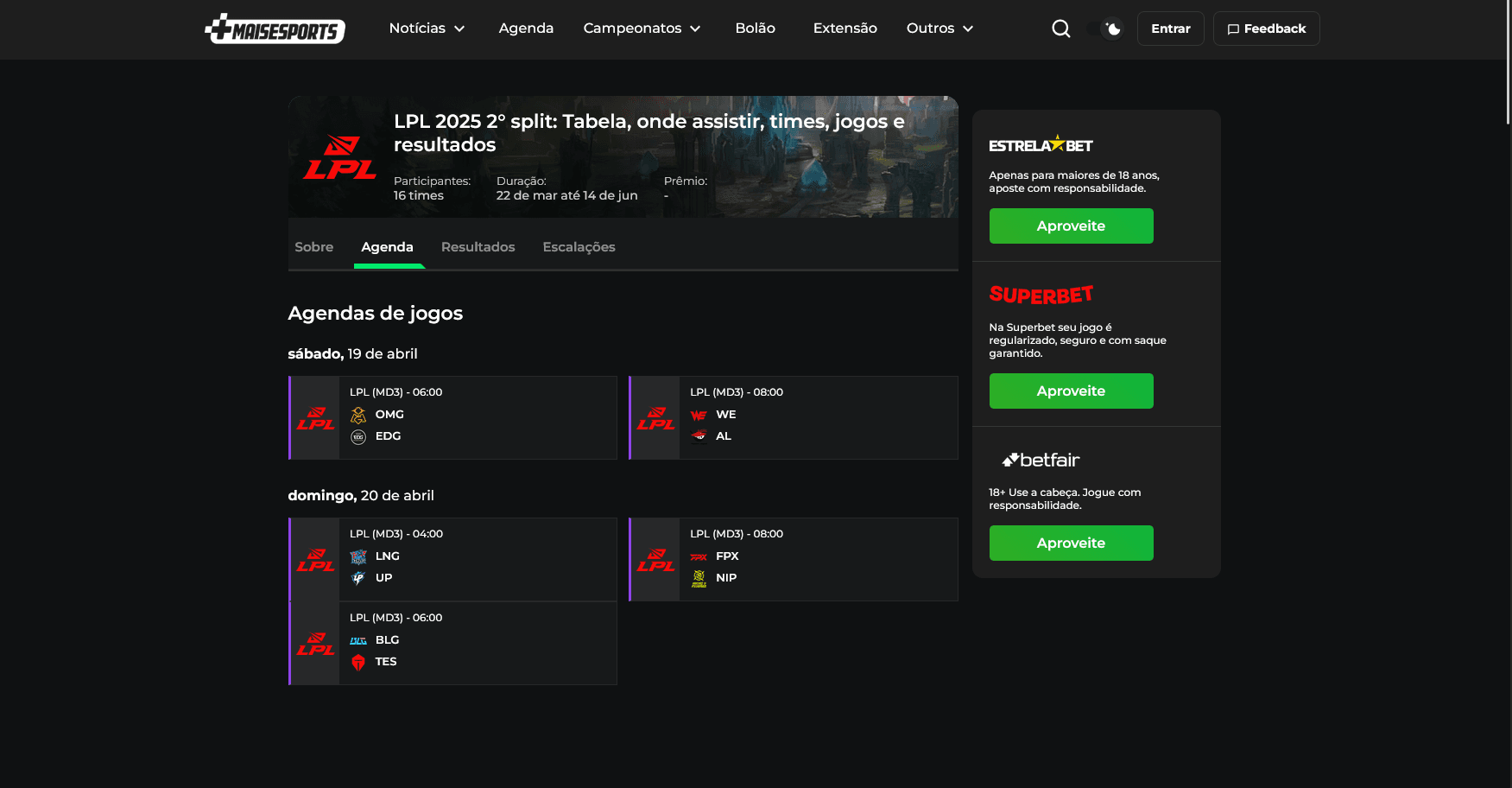Click the Superbet logo
Viewport: 1512px width, 788px height.
1041,295
